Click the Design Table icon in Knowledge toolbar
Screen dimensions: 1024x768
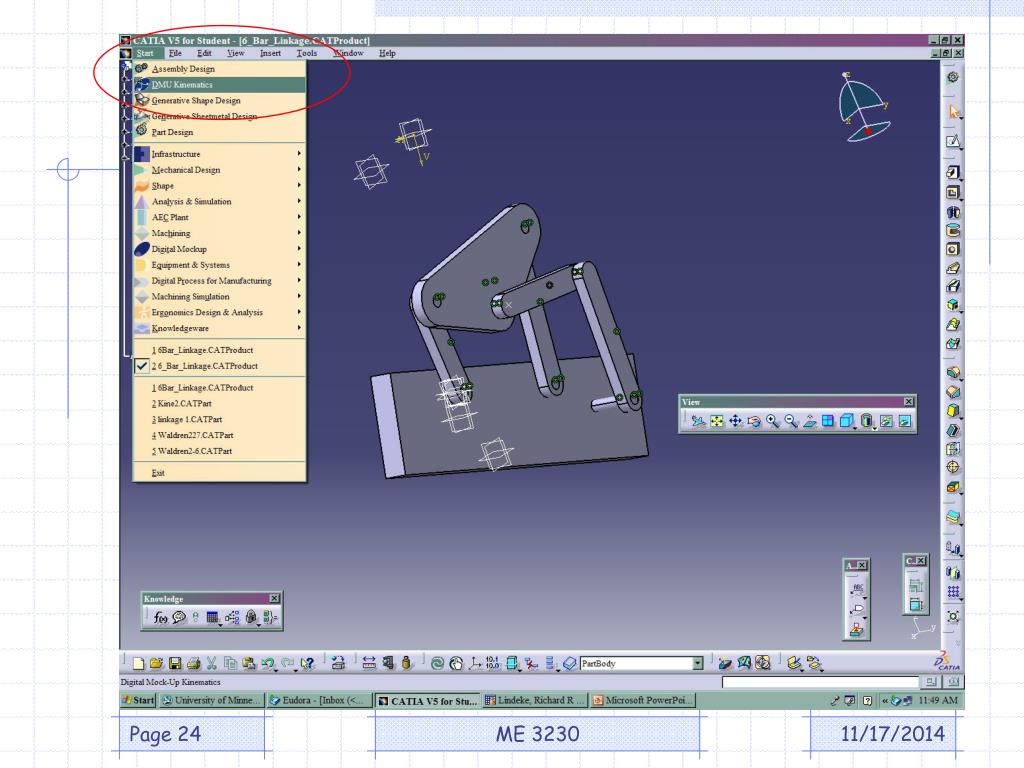coord(212,617)
